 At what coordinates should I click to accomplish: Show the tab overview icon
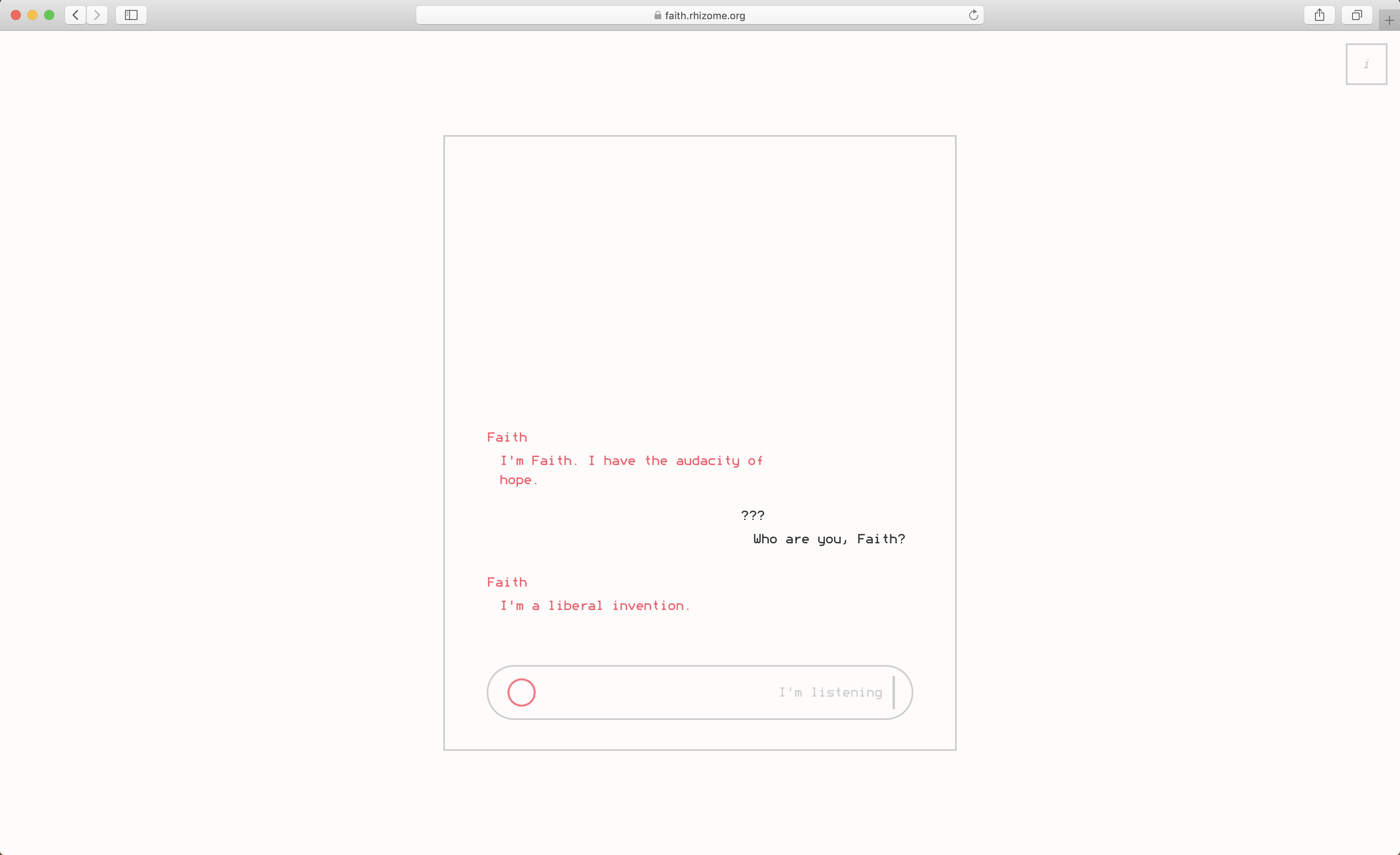click(x=1357, y=15)
